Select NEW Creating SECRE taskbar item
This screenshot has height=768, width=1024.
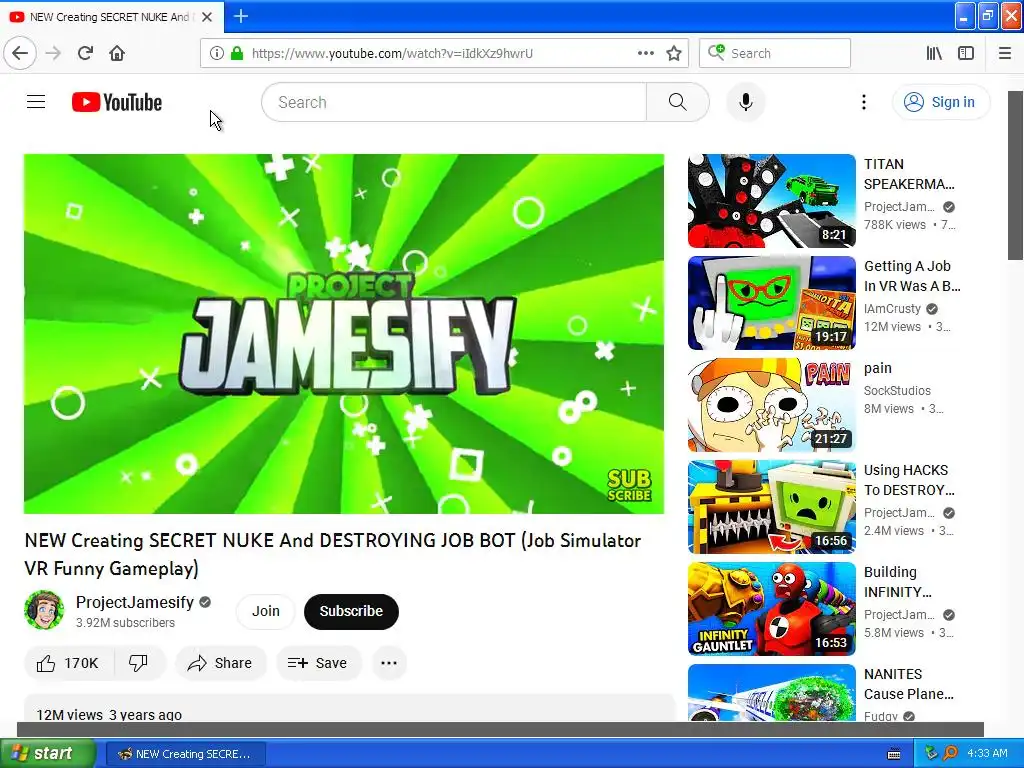[x=186, y=754]
